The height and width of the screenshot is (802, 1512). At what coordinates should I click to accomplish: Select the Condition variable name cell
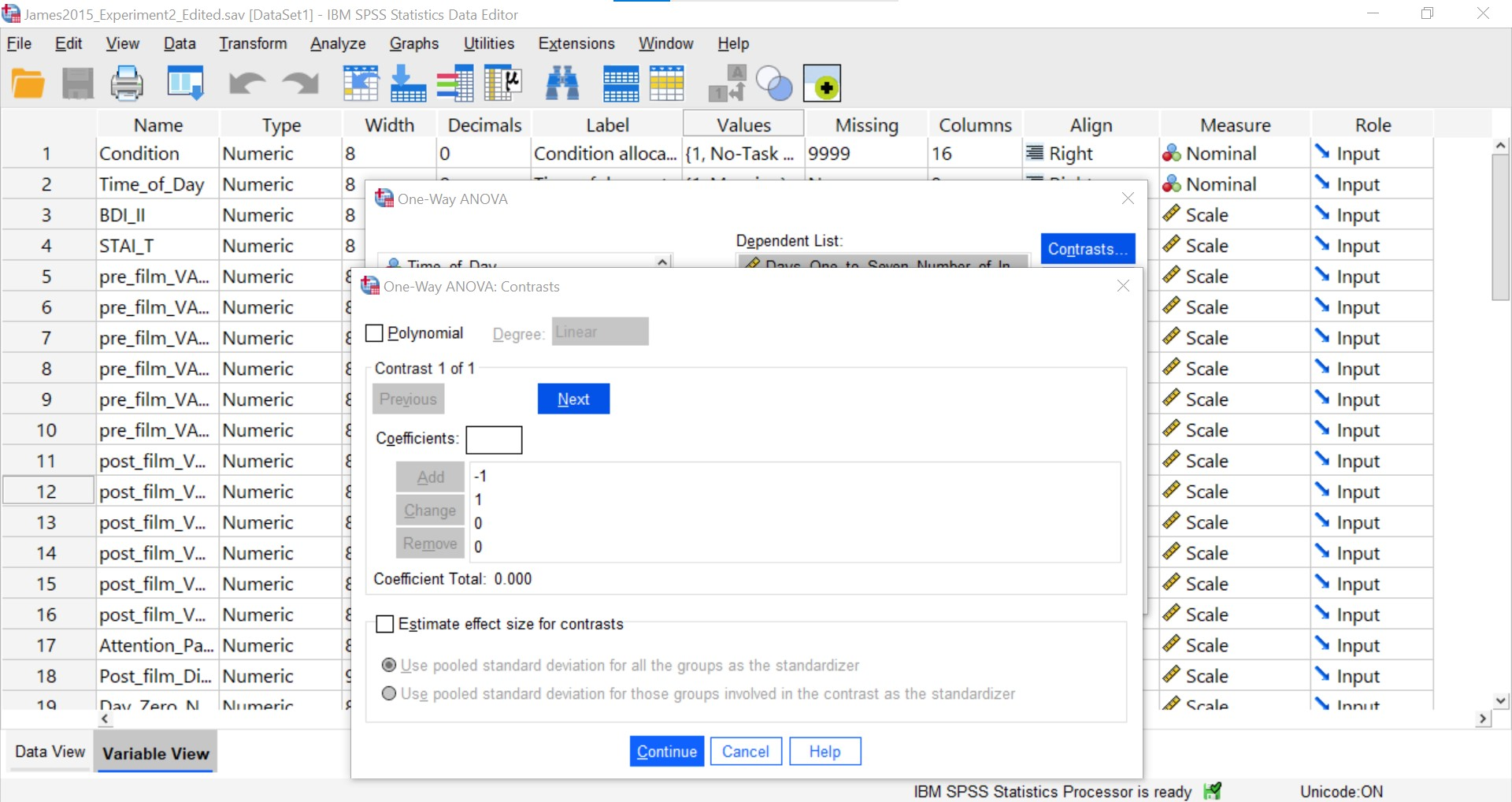click(157, 153)
